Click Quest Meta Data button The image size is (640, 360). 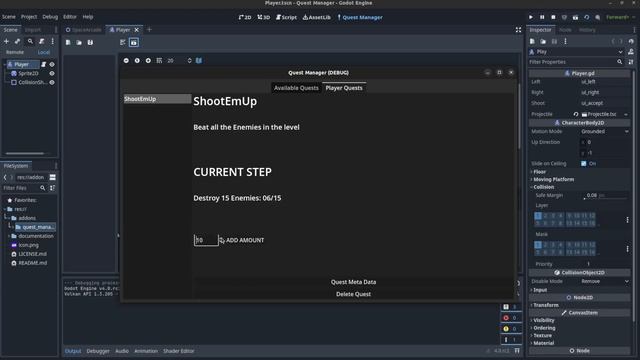click(353, 282)
